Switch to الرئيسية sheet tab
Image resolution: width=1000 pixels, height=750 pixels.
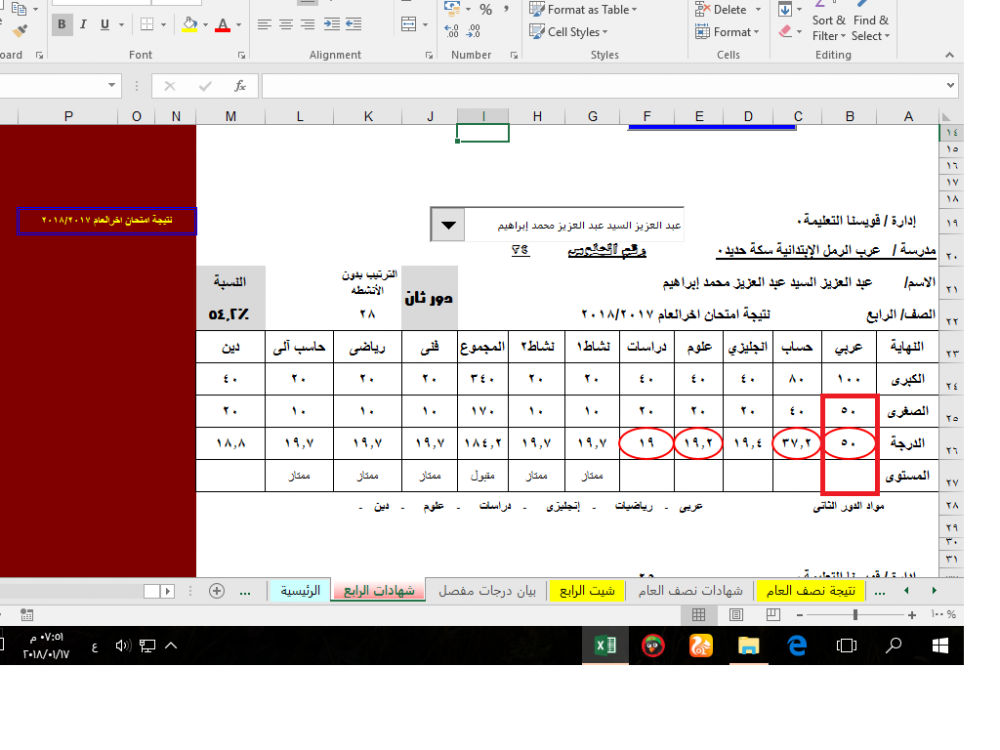[300, 591]
